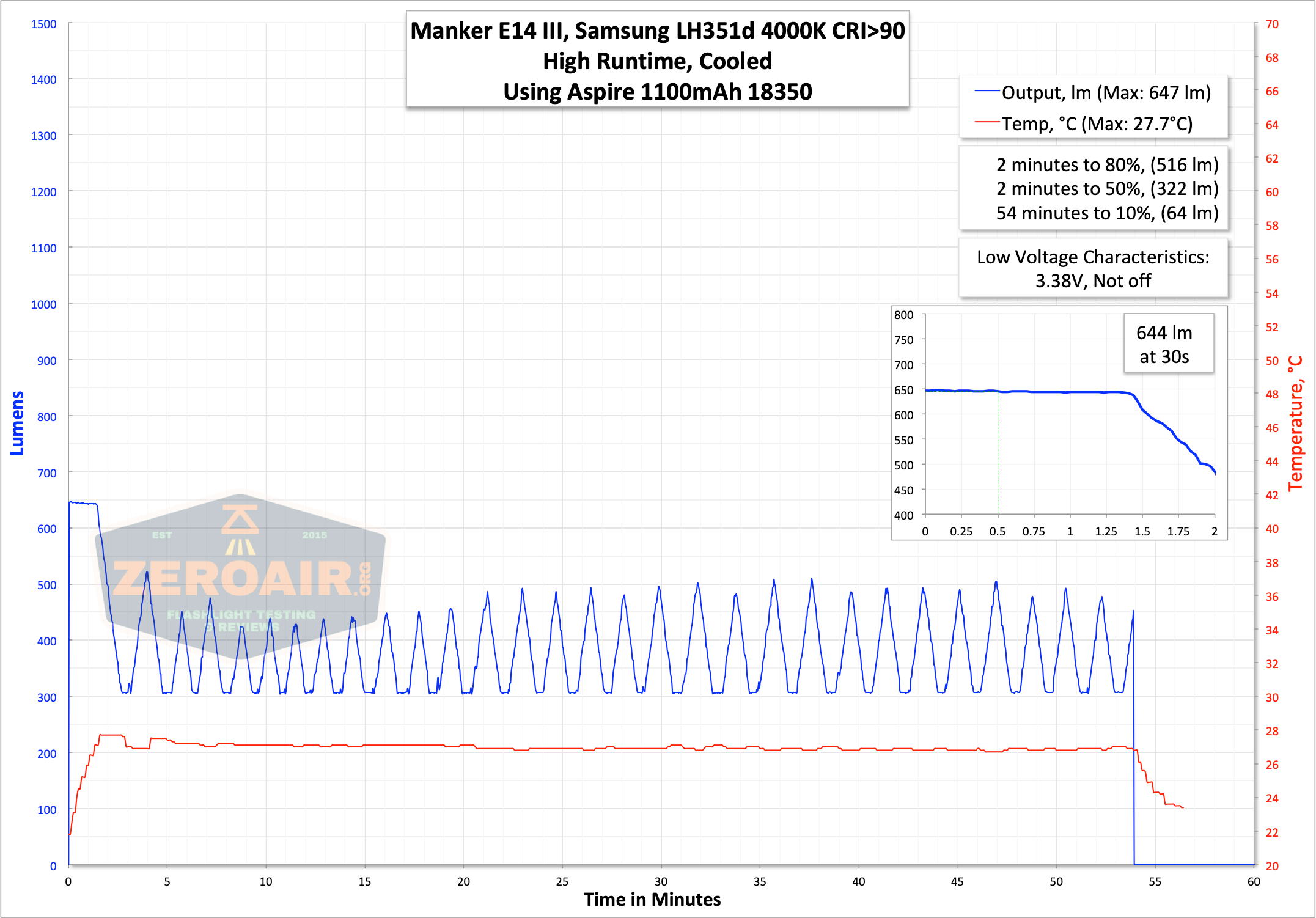1316x918 pixels.
Task: Click the red Temp legend line
Action: [x=987, y=123]
